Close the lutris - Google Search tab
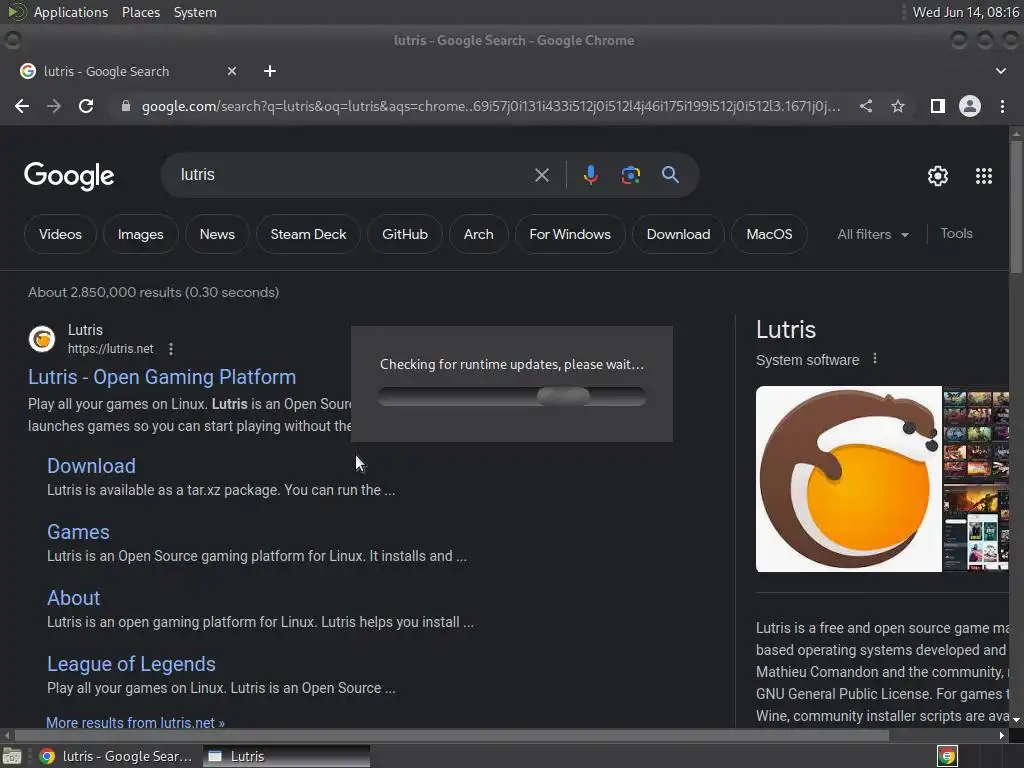Screen dimensions: 1024x768 click(x=232, y=71)
